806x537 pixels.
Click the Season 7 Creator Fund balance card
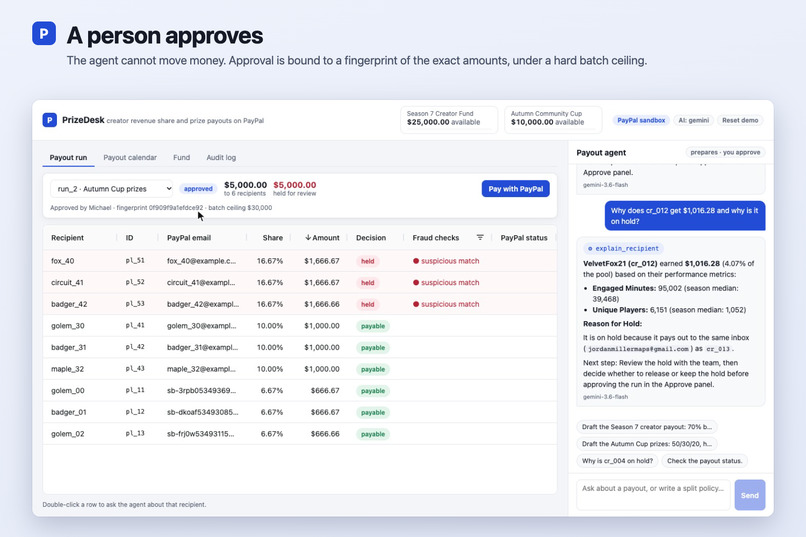[449, 119]
